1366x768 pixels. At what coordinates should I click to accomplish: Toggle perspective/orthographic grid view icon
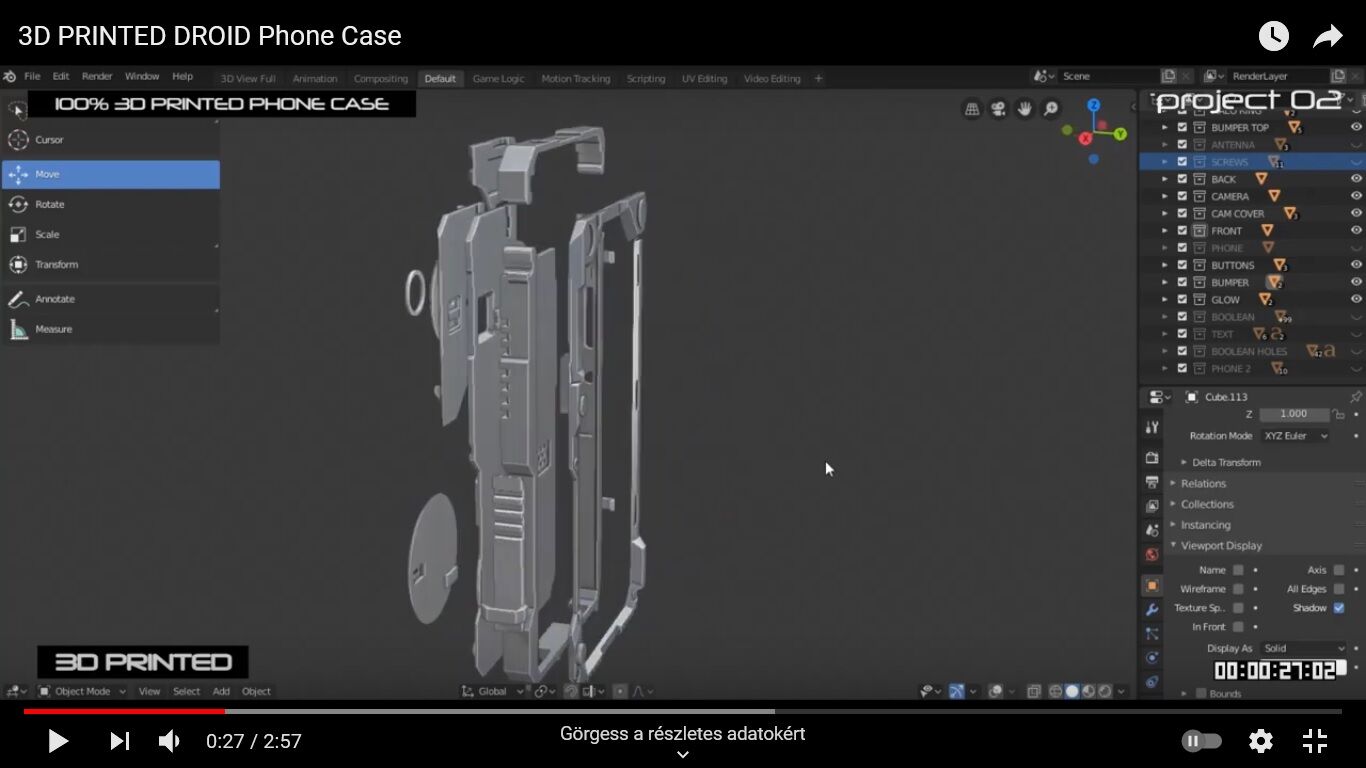[x=972, y=109]
